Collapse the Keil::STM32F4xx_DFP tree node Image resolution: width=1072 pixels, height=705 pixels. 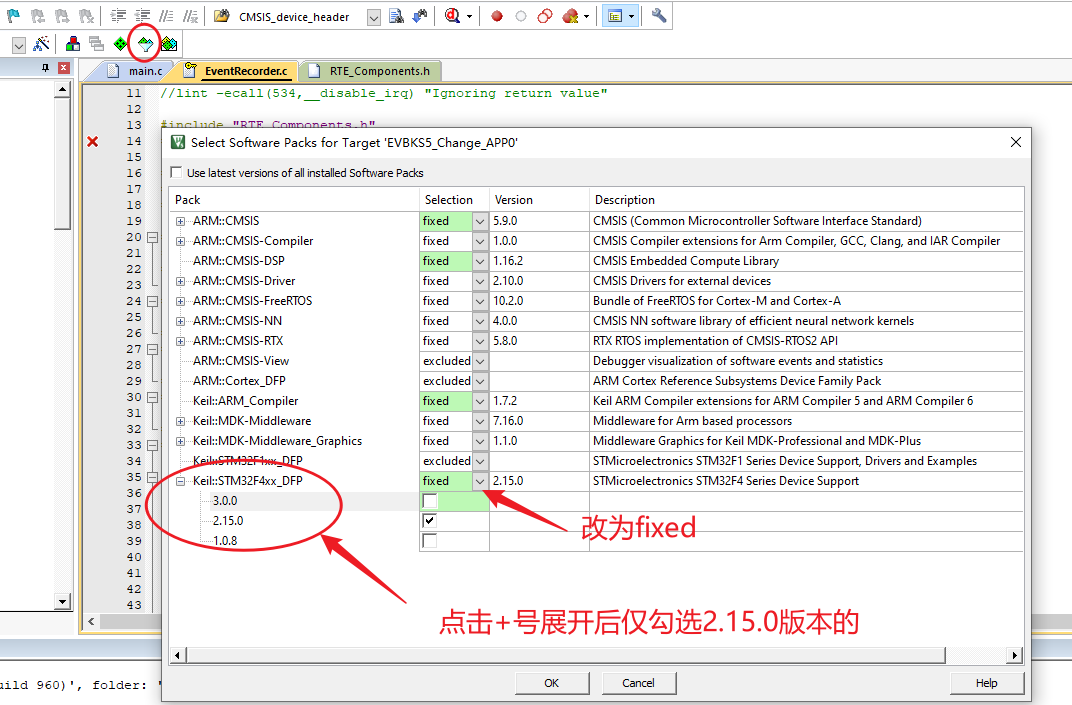click(180, 480)
